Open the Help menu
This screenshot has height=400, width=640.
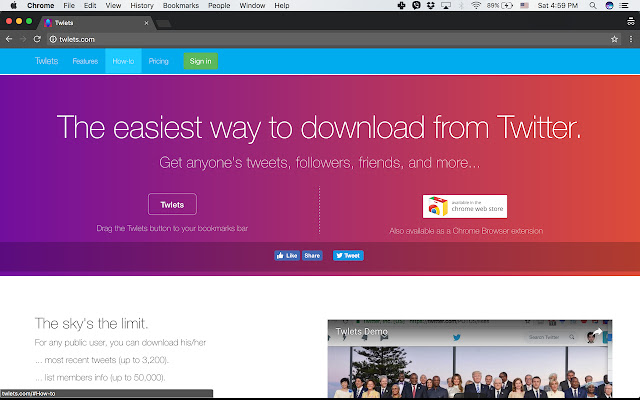click(x=282, y=5)
